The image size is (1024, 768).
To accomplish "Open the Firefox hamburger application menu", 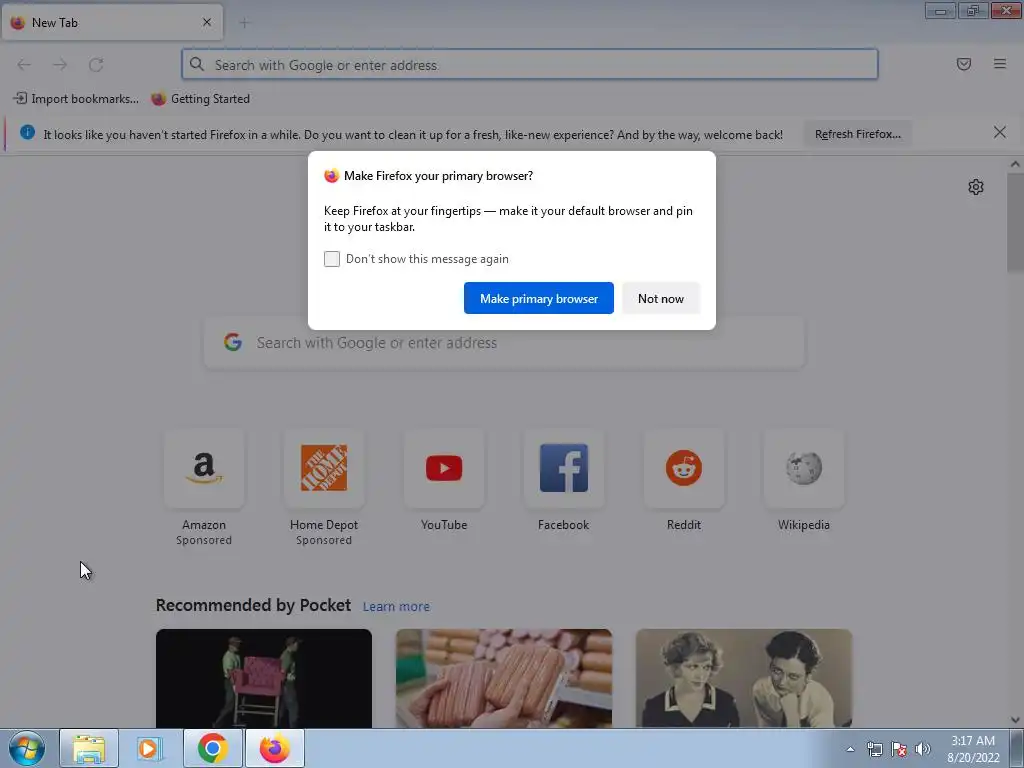I will click(x=1000, y=64).
